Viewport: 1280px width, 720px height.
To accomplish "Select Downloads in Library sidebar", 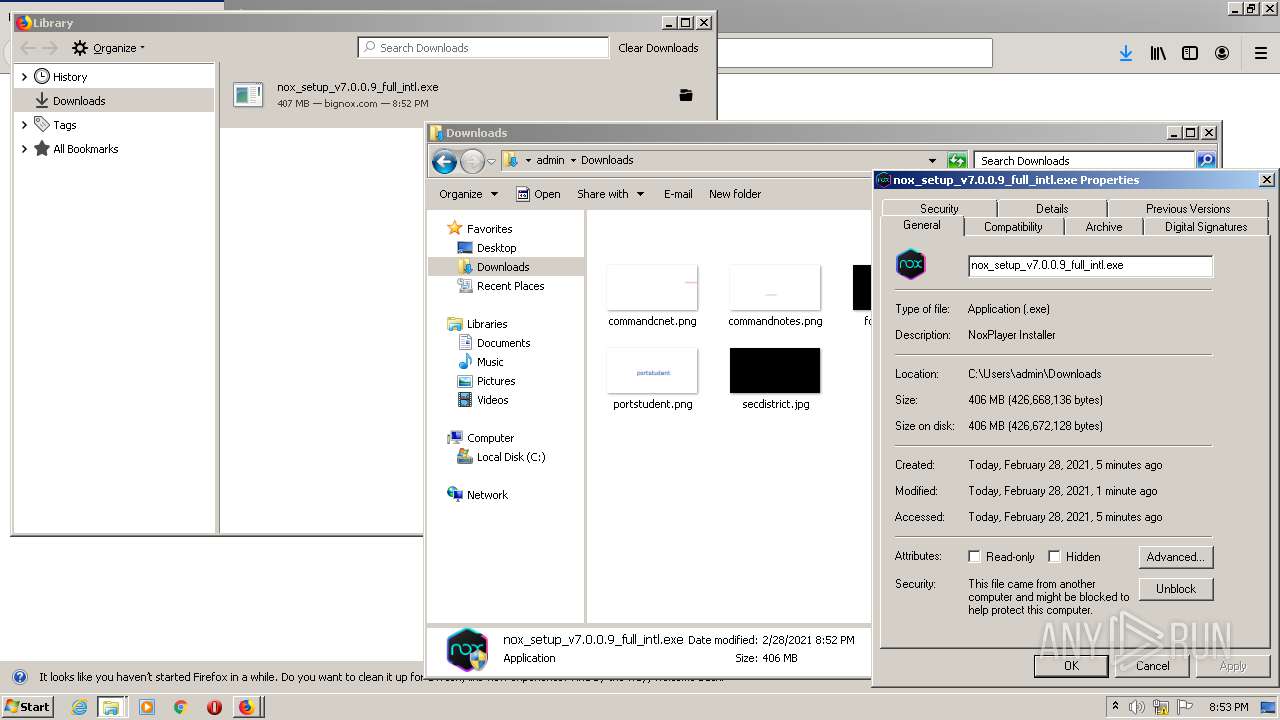I will [114, 101].
